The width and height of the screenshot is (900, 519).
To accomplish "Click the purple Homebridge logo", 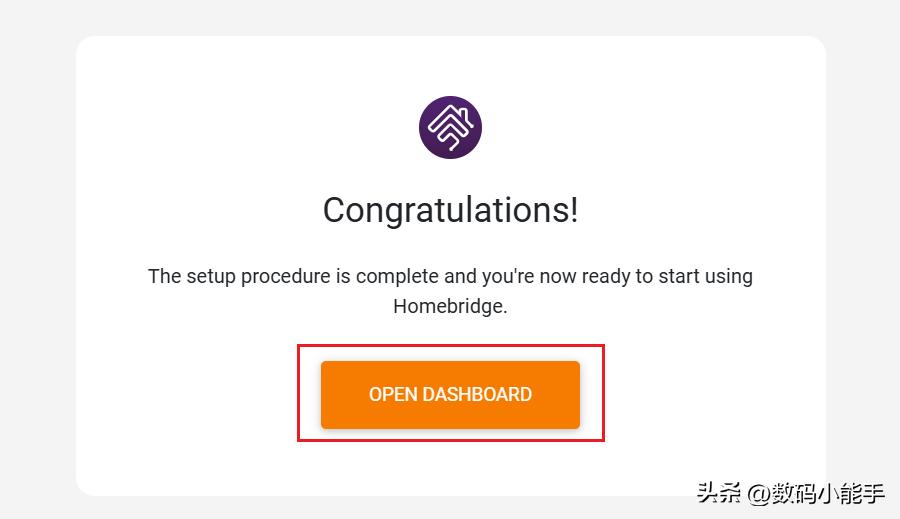I will coord(450,127).
